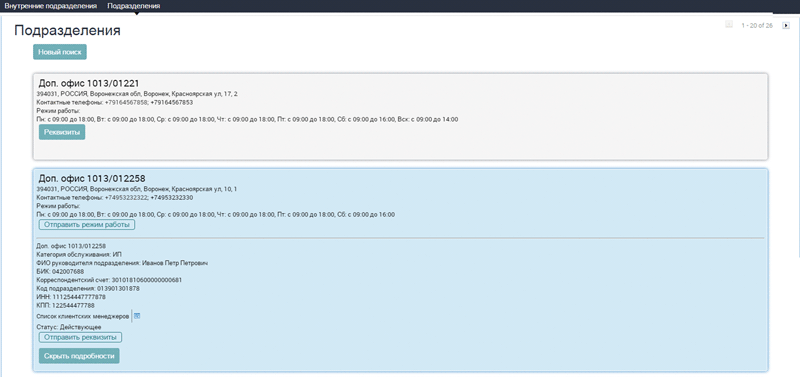Click phone numbers +74953232322 line
This screenshot has width=800, height=377.
(115, 197)
